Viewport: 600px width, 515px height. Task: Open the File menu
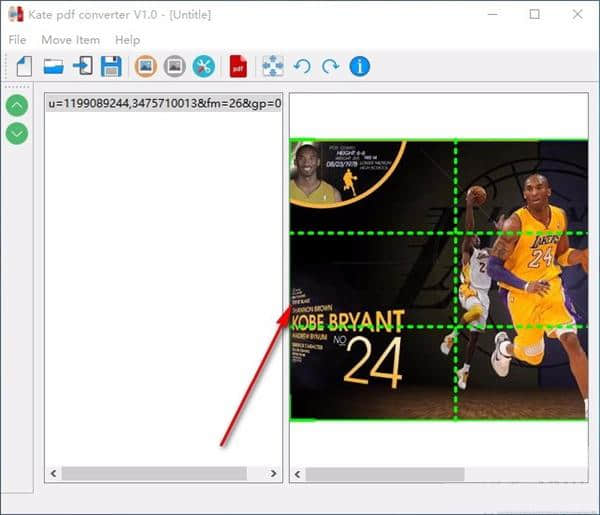[17, 40]
